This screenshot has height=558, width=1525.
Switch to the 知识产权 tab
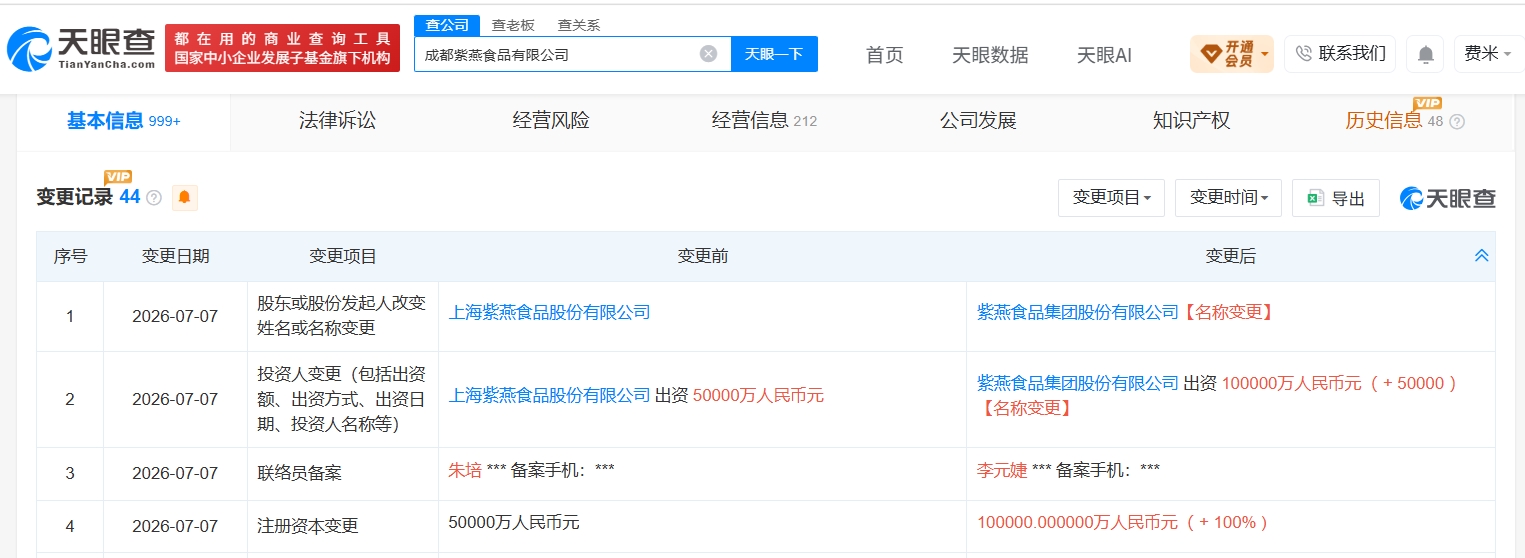click(x=1191, y=121)
